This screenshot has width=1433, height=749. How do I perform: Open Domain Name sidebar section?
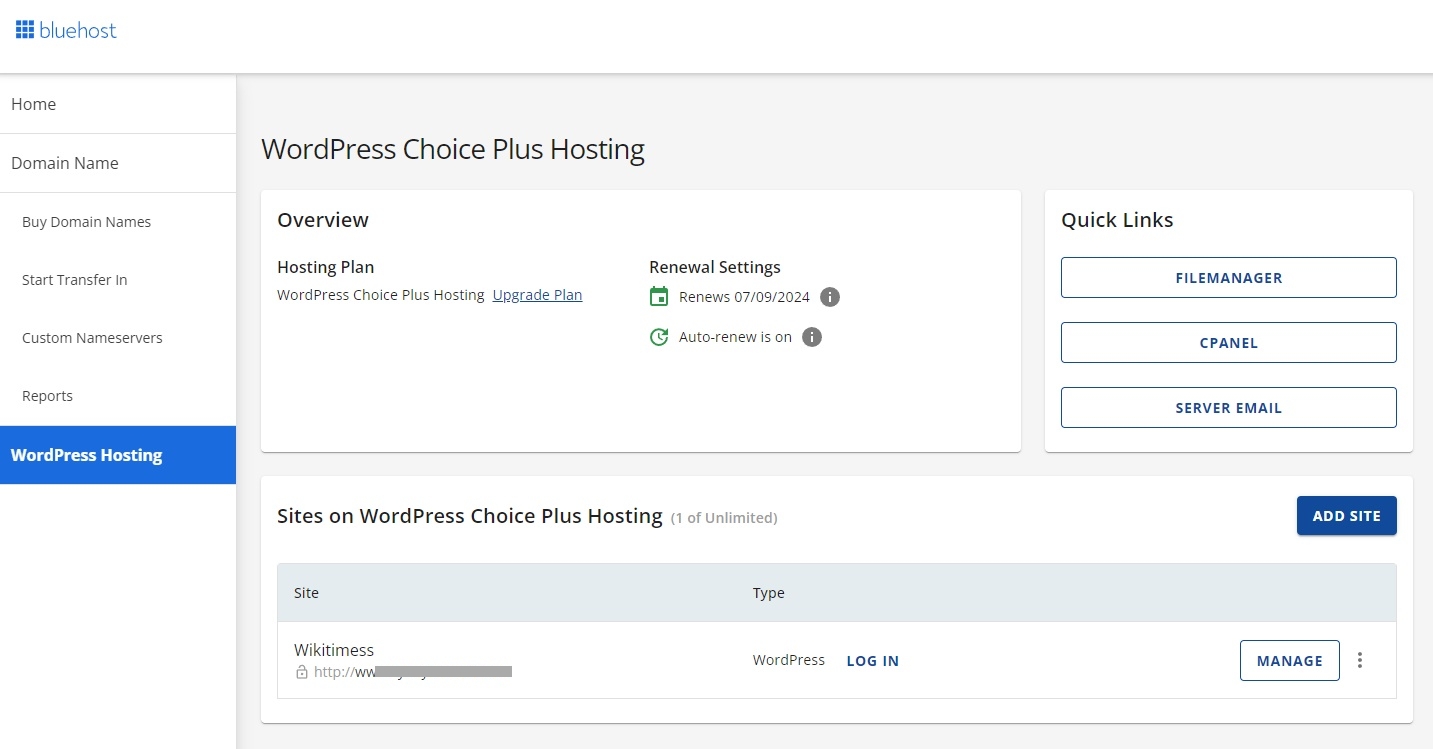tap(118, 163)
